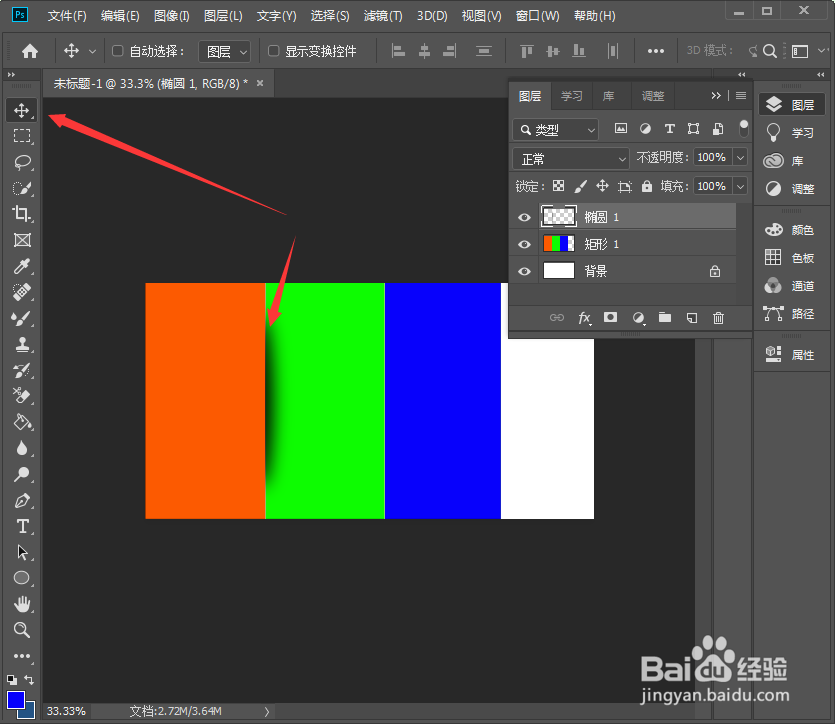The image size is (835, 724).
Task: Select the Quick Selection tool
Action: coord(21,188)
